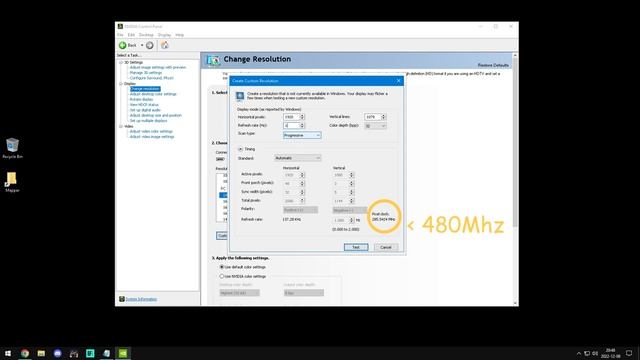
Task: Click the vertical Active pixels spinner
Action: point(351,175)
